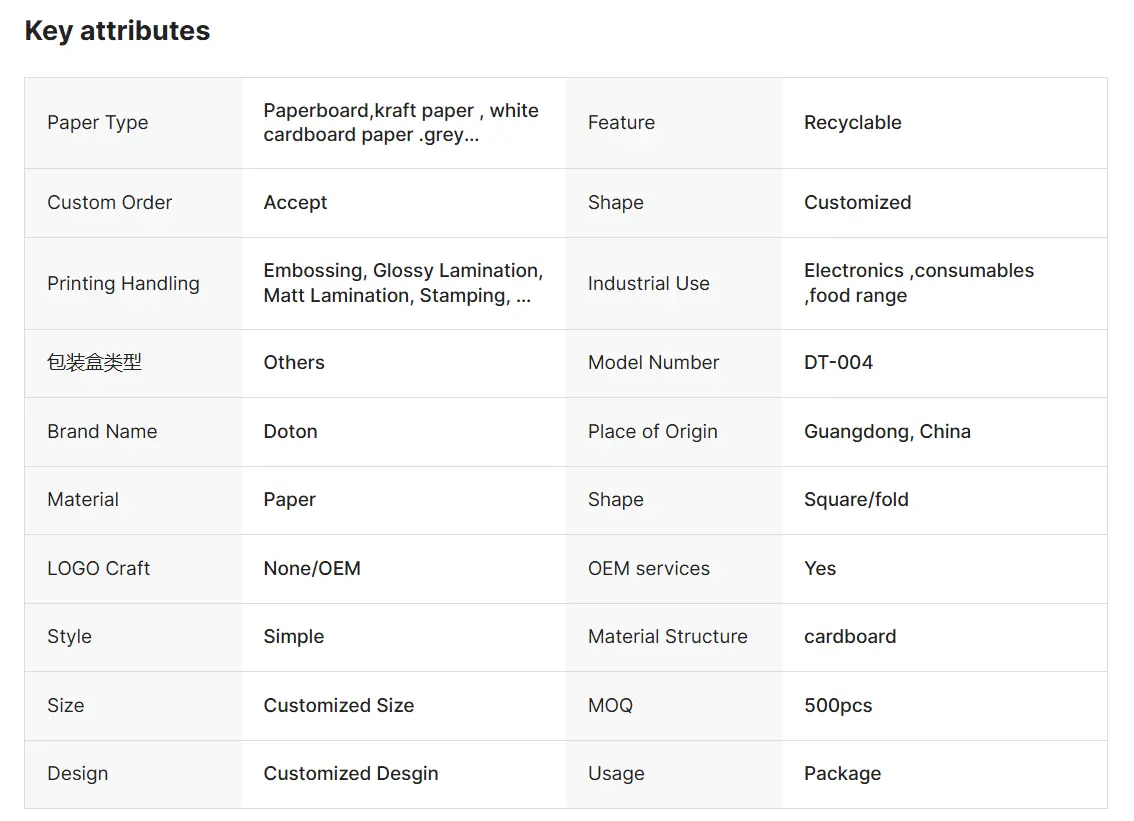Click the Package usage value

pos(843,773)
